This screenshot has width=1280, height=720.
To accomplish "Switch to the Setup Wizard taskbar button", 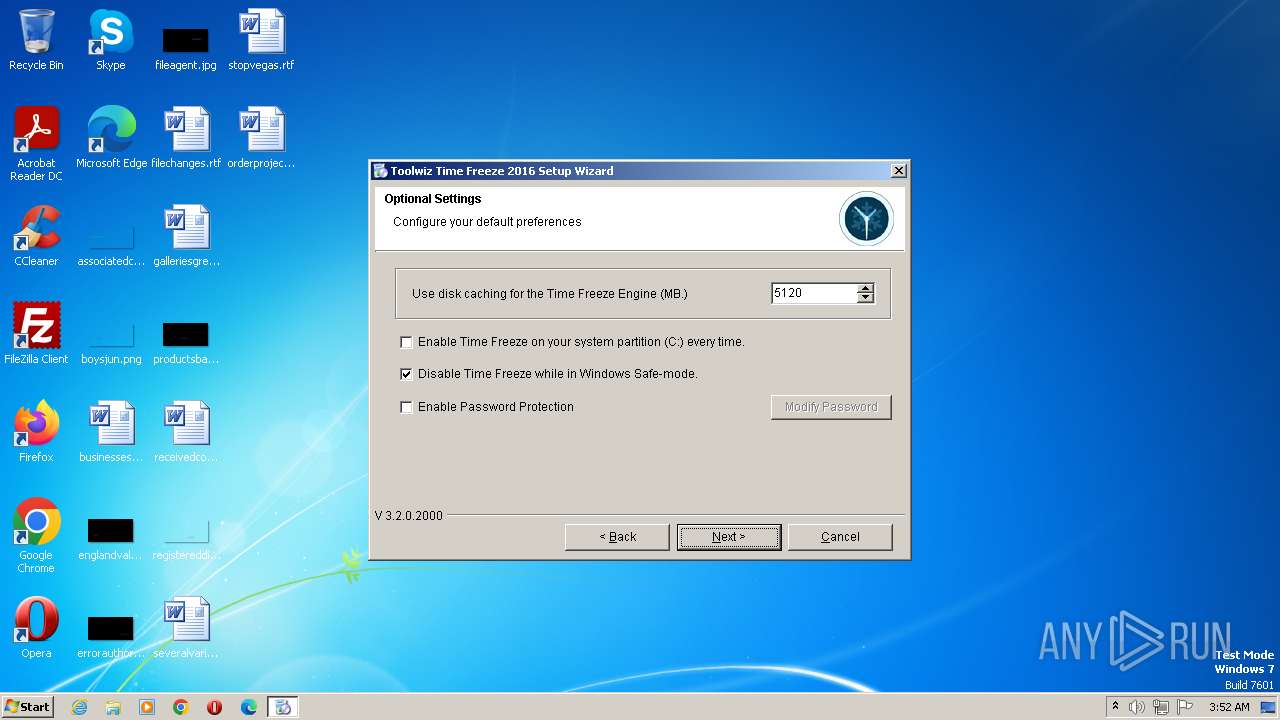I will point(283,707).
